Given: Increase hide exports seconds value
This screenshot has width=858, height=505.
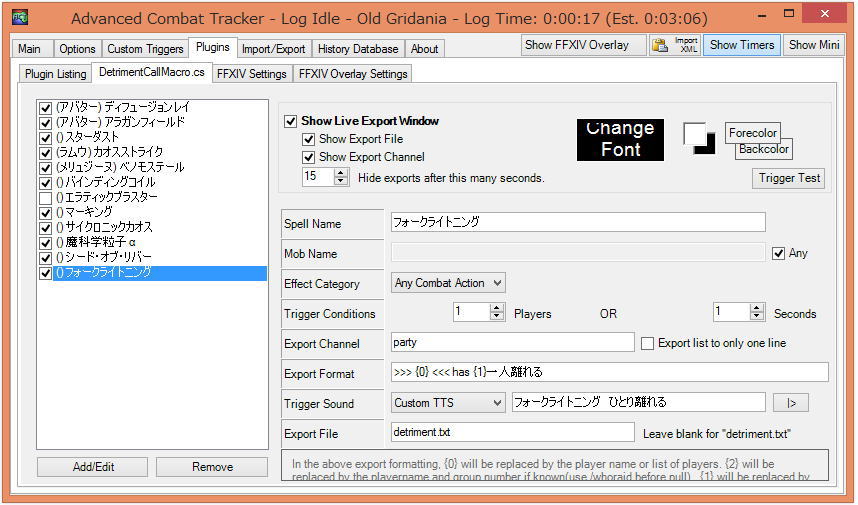Looking at the screenshot, I should click(x=341, y=172).
